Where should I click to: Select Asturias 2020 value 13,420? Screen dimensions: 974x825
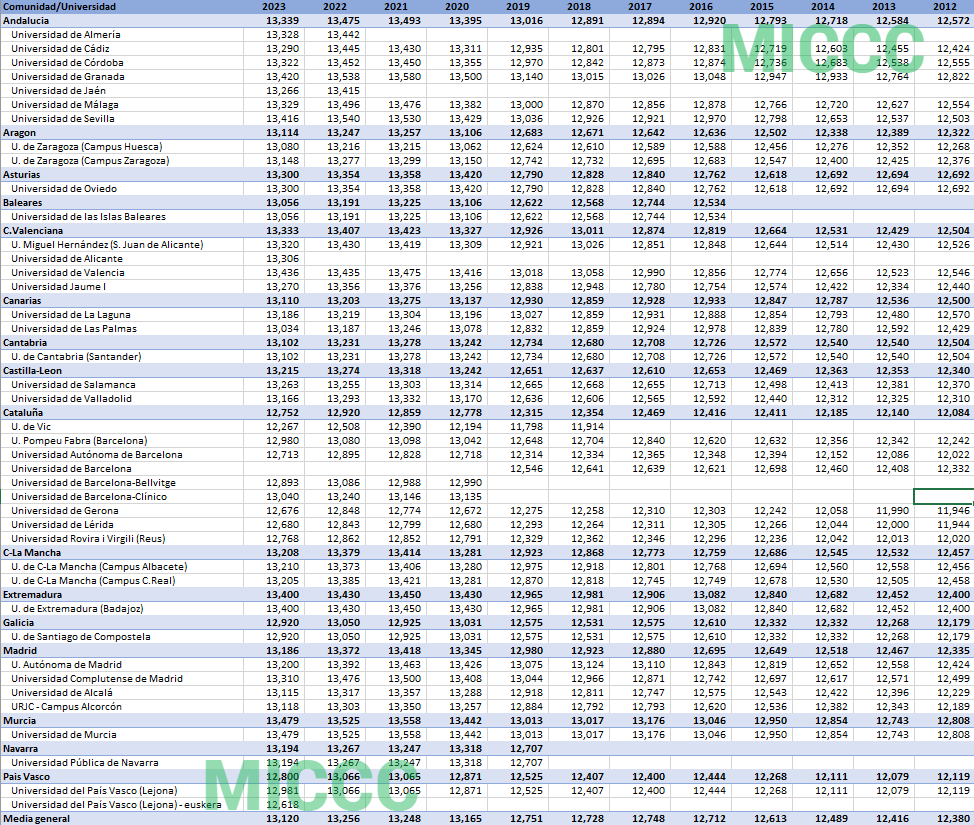point(465,175)
